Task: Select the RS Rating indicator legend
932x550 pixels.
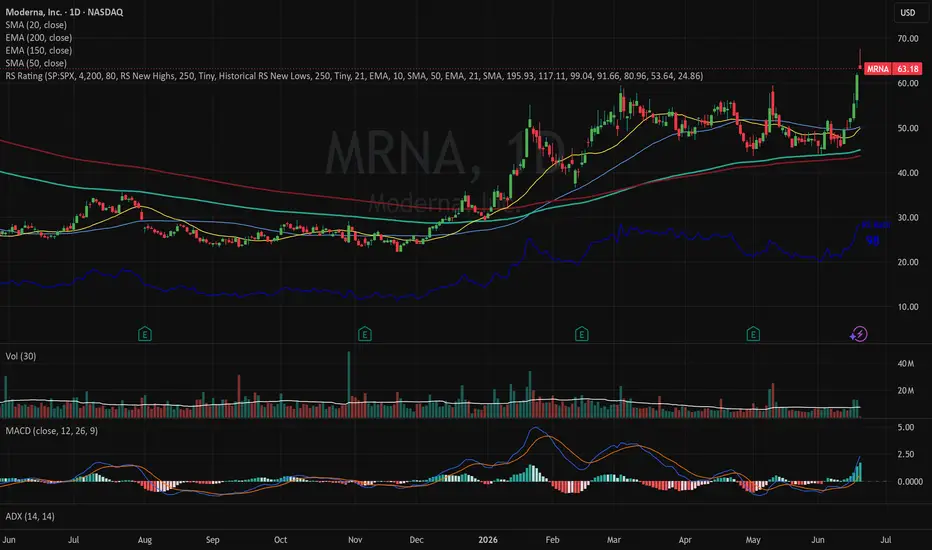Action: (354, 76)
